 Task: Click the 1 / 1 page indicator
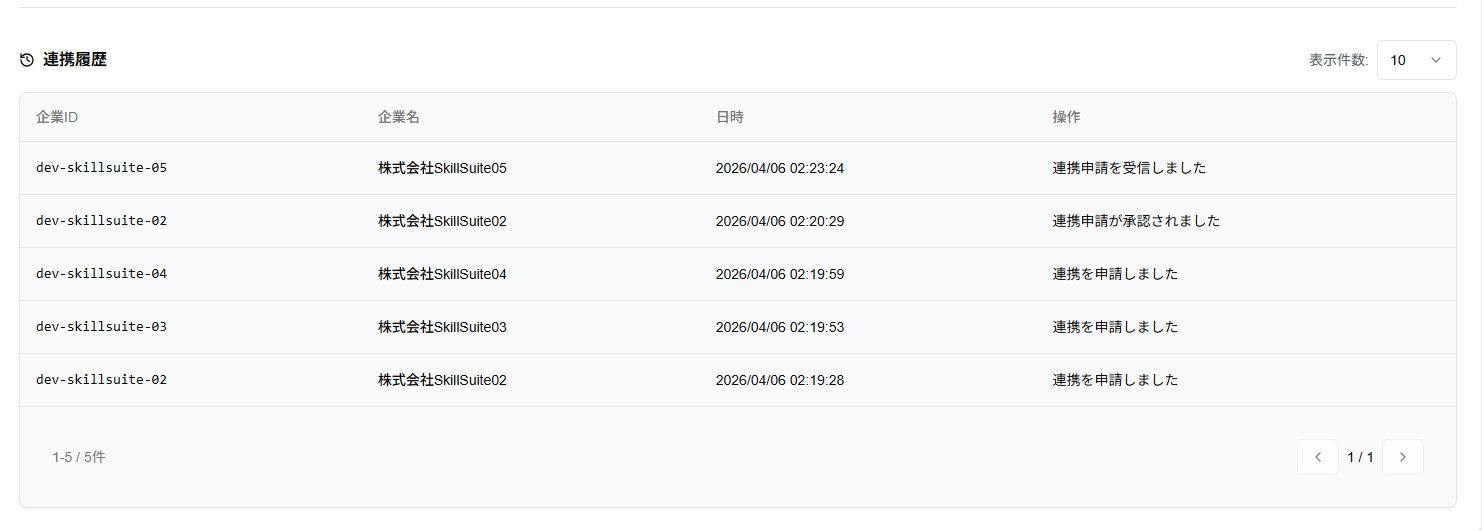click(x=1360, y=457)
